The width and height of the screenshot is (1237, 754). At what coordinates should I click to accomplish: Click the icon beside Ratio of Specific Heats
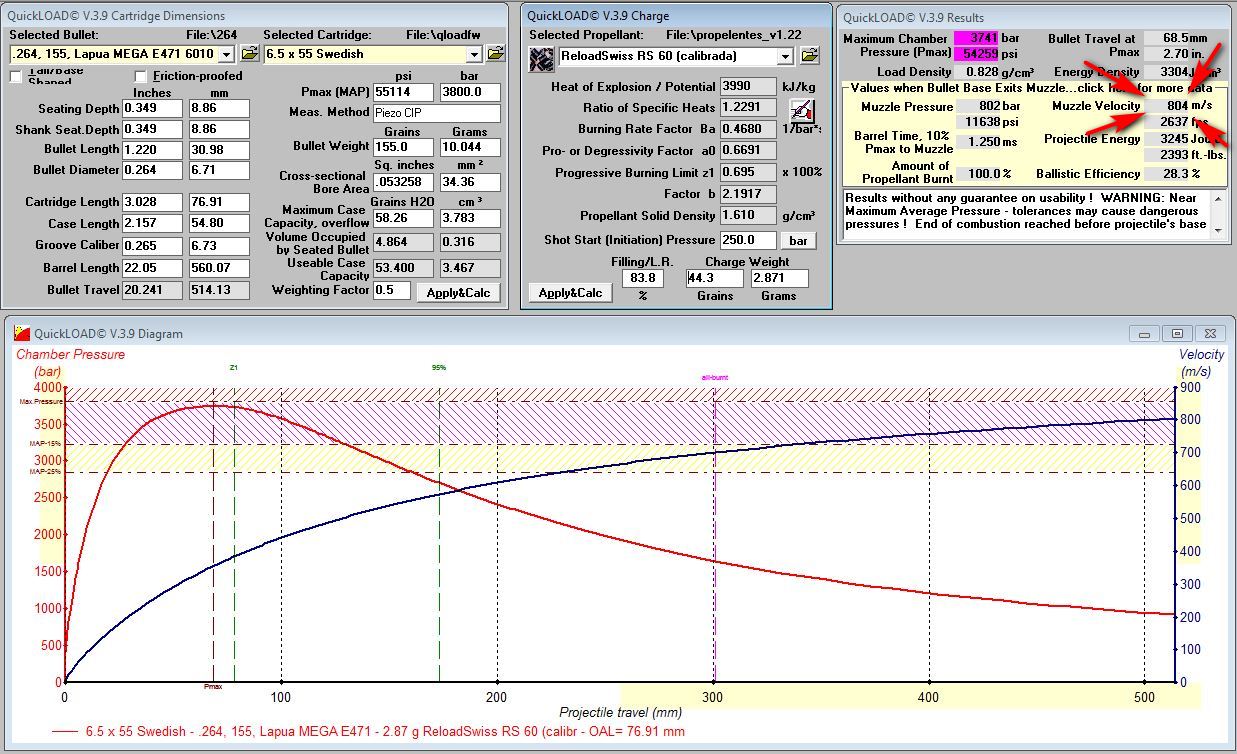click(x=801, y=110)
